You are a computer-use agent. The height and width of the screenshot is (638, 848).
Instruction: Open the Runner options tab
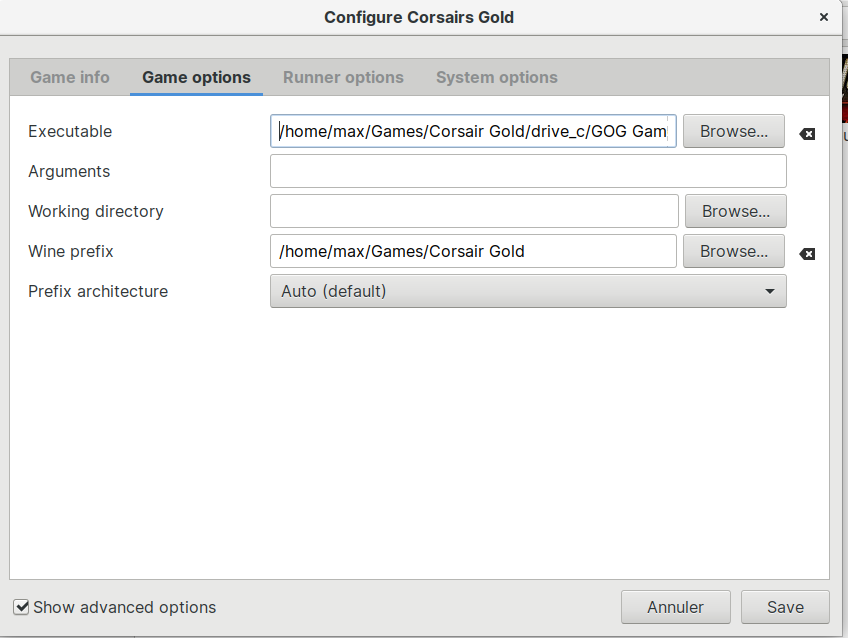click(x=343, y=77)
